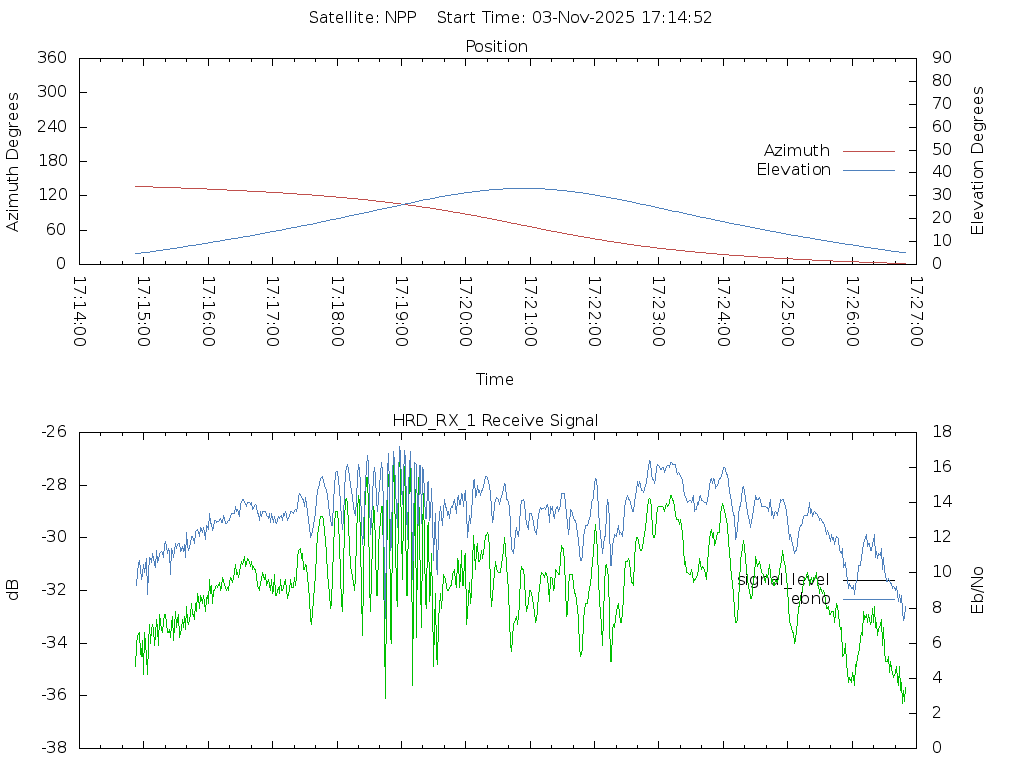Select the 17:21:00 time tick label
This screenshot has width=1024, height=768.
click(530, 312)
